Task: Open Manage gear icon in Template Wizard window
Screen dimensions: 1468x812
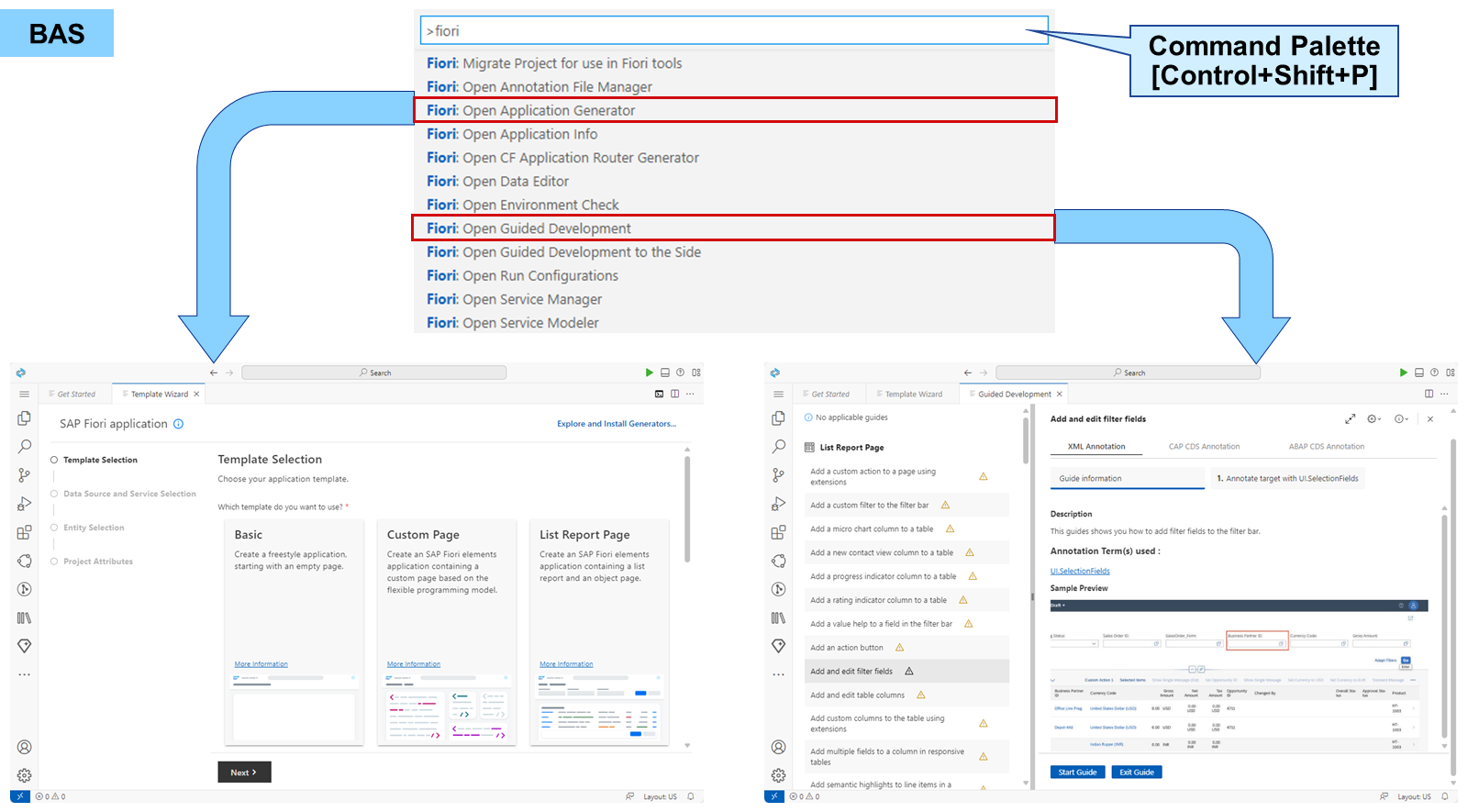Action: pos(25,775)
